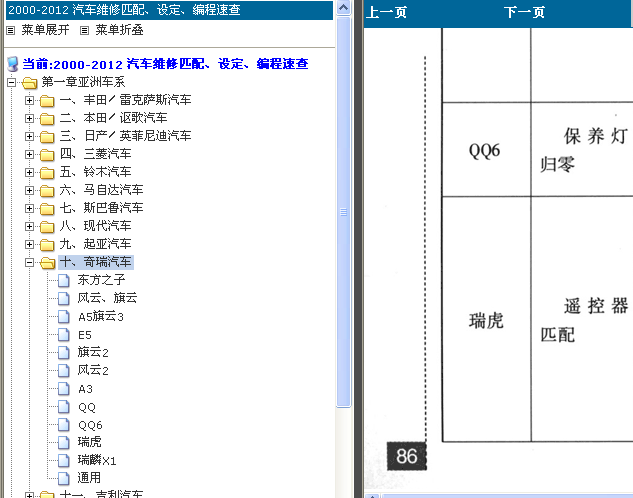Click the folder icon of 本田/讴歌汽车
This screenshot has width=633, height=498.
(x=47, y=119)
